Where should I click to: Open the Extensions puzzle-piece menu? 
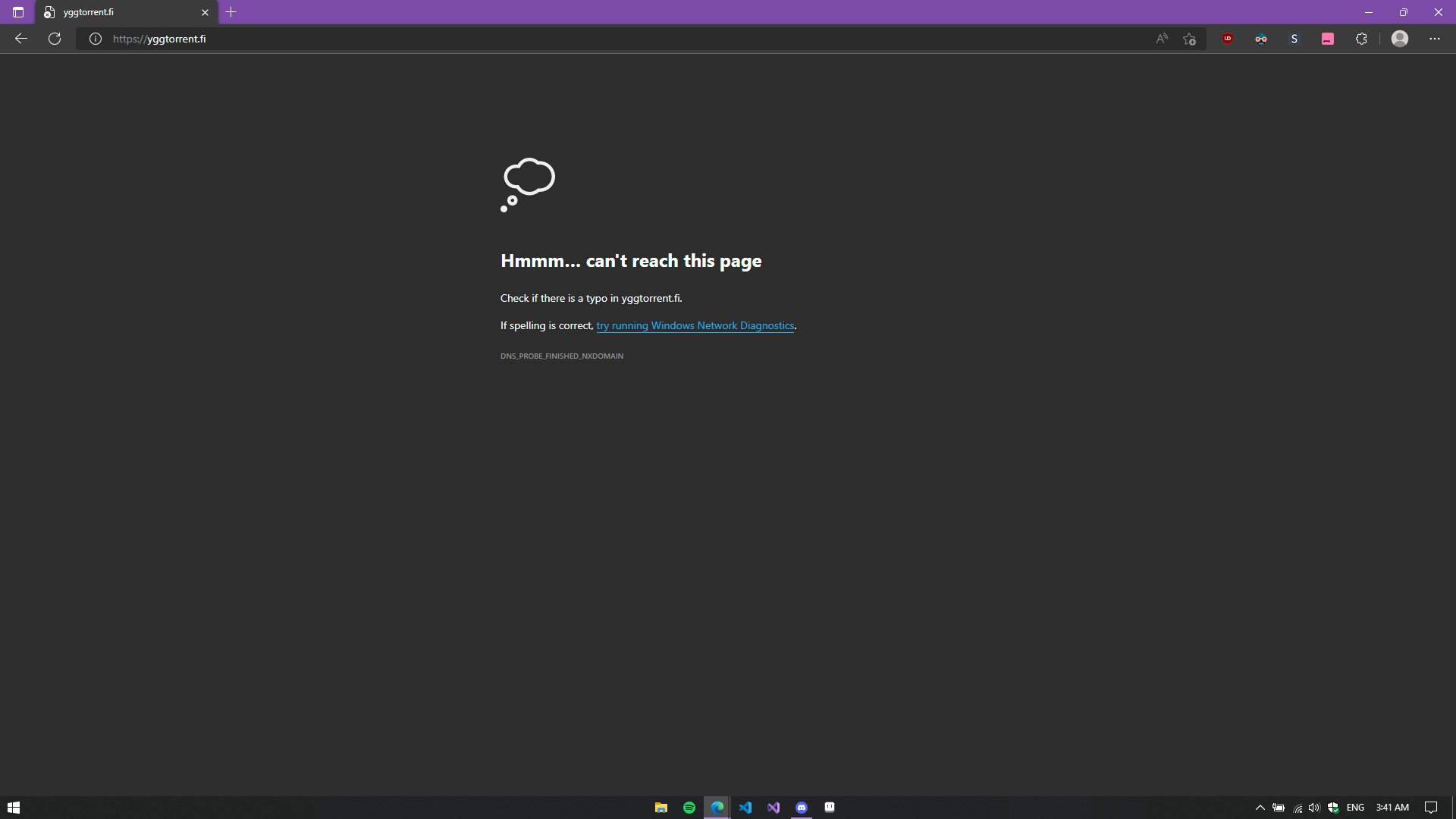[1361, 39]
